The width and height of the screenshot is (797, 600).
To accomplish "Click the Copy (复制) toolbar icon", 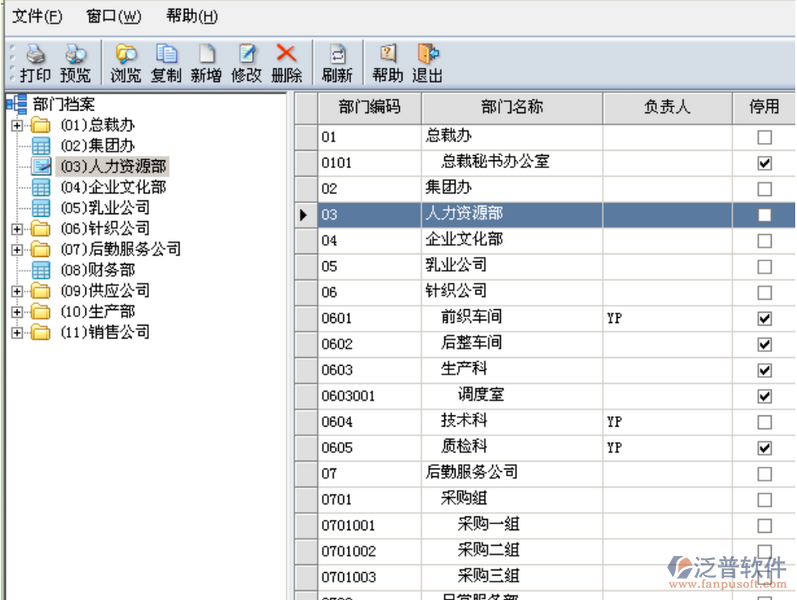I will pos(166,56).
